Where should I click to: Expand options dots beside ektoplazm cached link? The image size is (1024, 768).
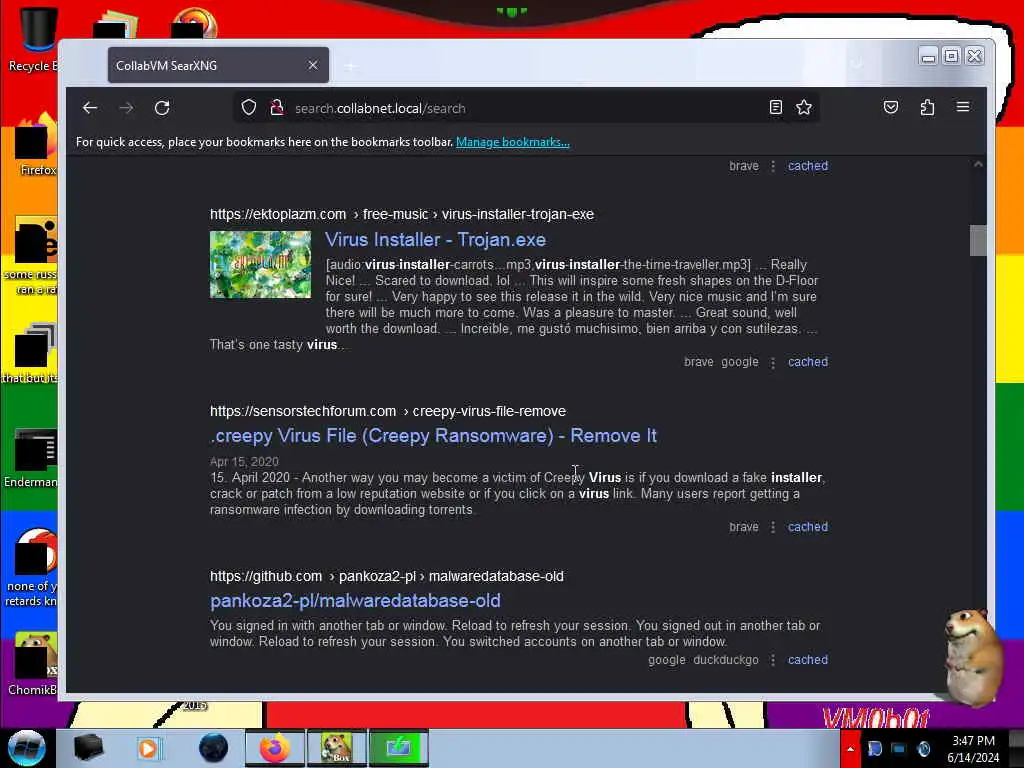click(773, 362)
